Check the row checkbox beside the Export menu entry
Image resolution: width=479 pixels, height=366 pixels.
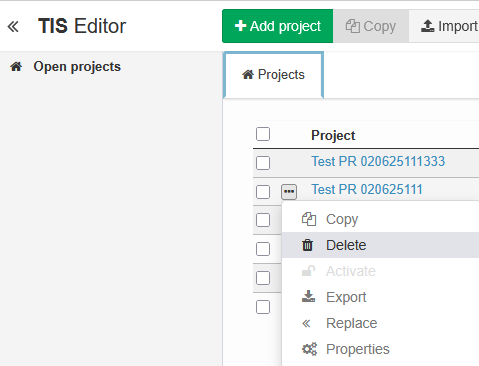263,307
